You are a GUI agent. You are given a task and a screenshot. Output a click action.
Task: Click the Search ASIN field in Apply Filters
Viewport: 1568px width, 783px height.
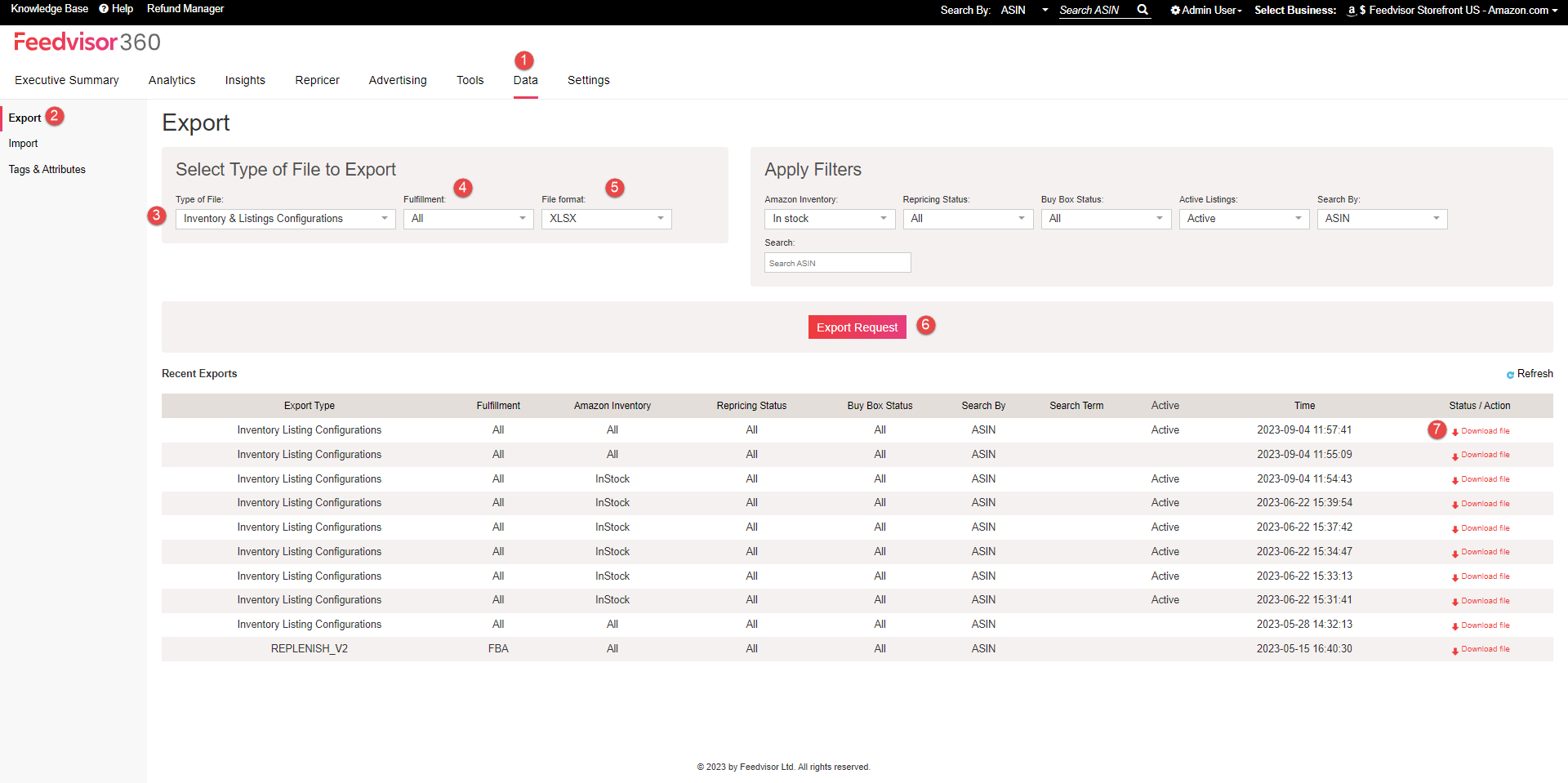click(838, 263)
